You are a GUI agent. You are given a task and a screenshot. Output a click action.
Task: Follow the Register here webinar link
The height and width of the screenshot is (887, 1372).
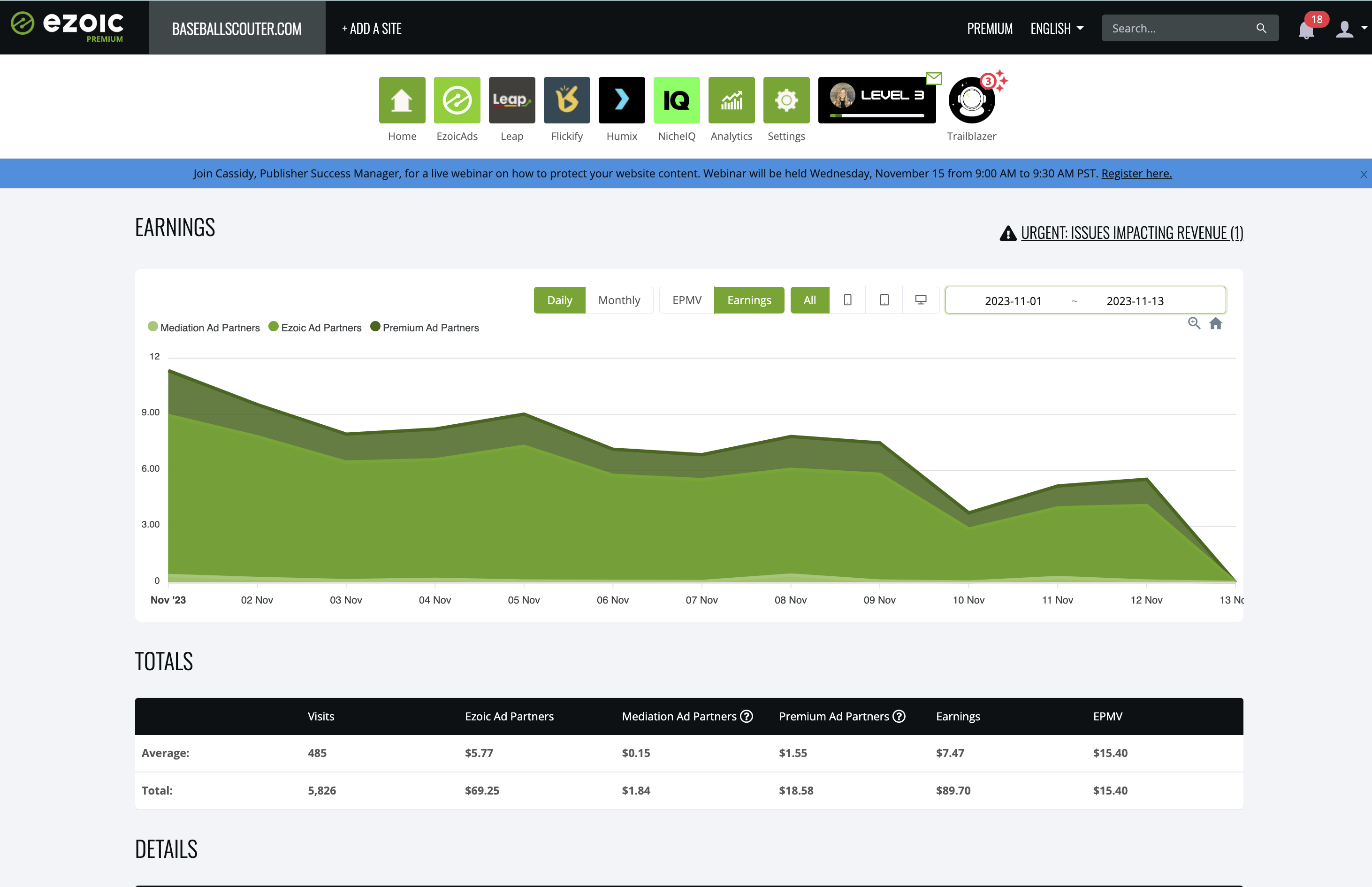coord(1136,173)
